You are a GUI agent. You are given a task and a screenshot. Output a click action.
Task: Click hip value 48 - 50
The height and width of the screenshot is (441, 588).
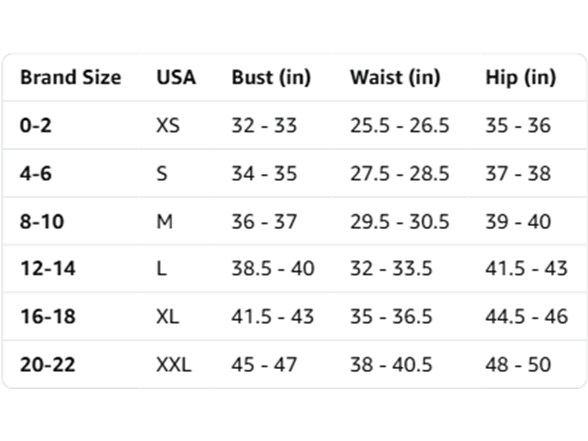(518, 364)
